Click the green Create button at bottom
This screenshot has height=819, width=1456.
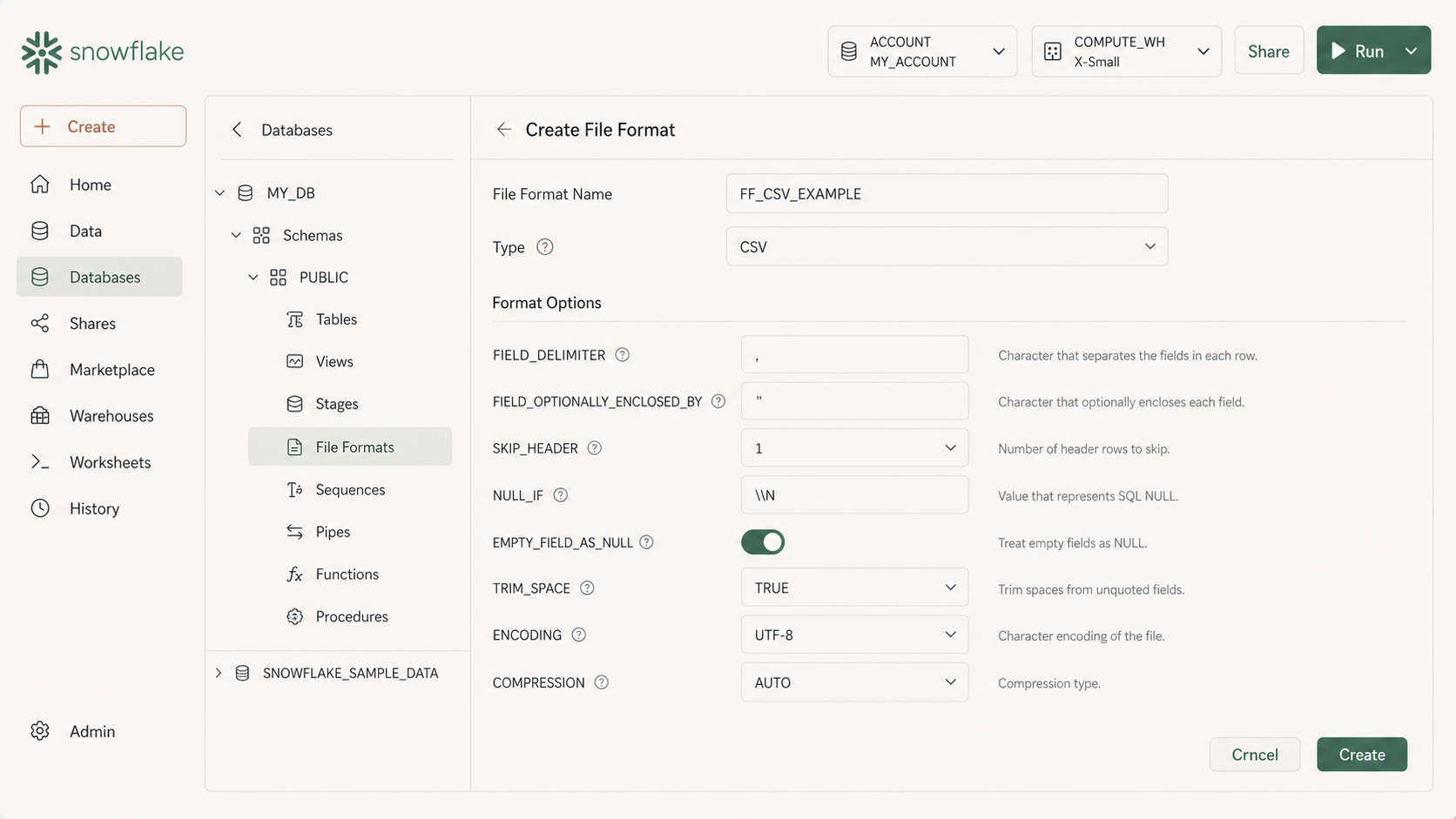1362,755
